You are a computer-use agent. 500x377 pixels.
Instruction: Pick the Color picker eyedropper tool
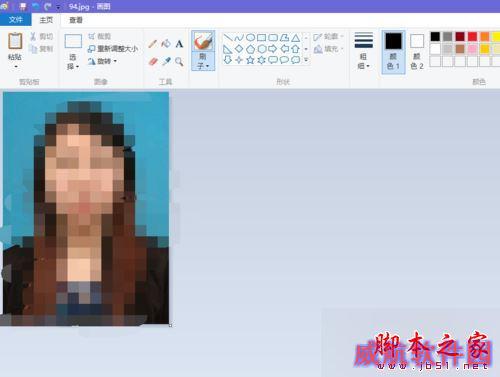pyautogui.click(x=166, y=62)
